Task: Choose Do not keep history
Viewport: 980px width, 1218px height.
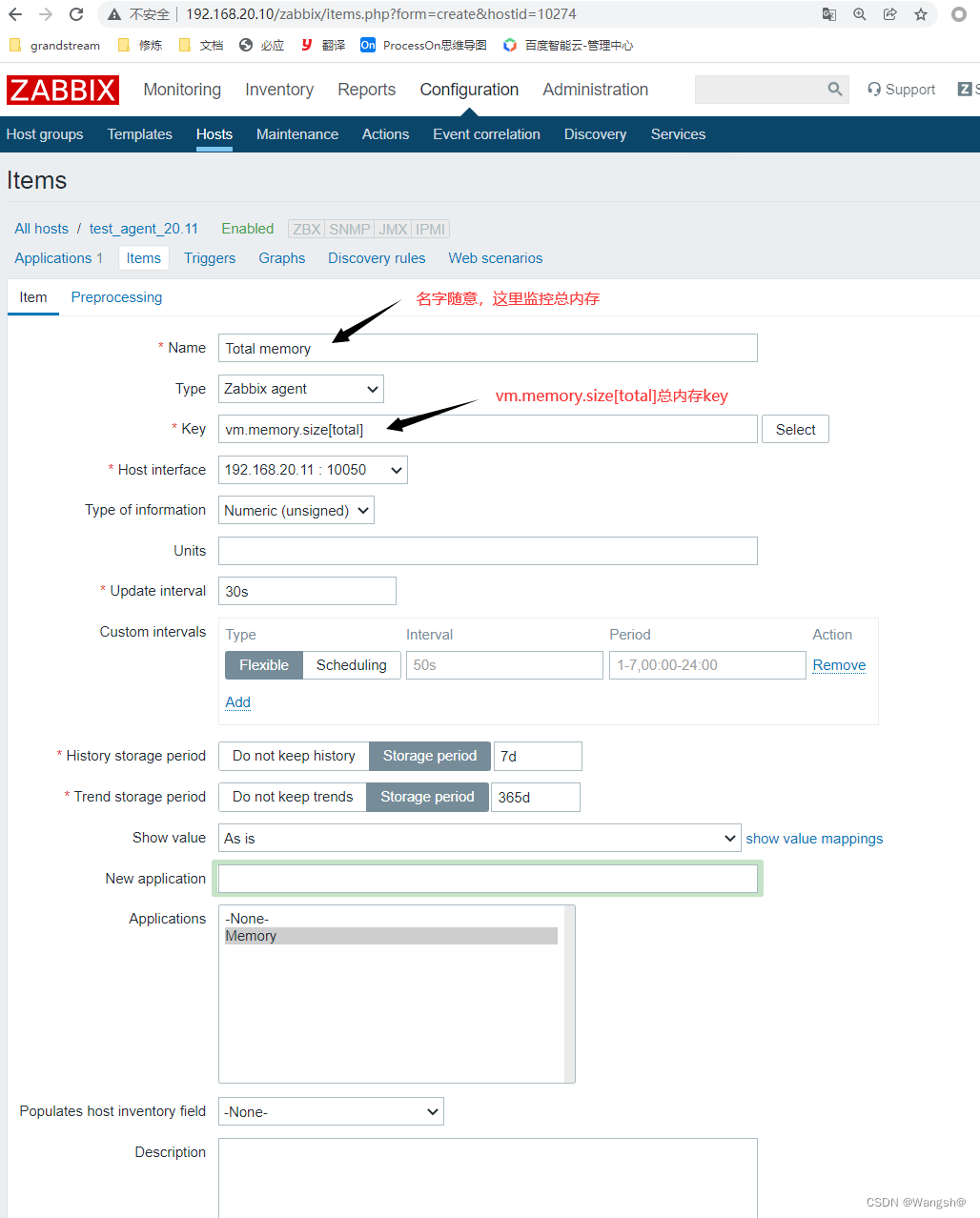Action: [294, 756]
